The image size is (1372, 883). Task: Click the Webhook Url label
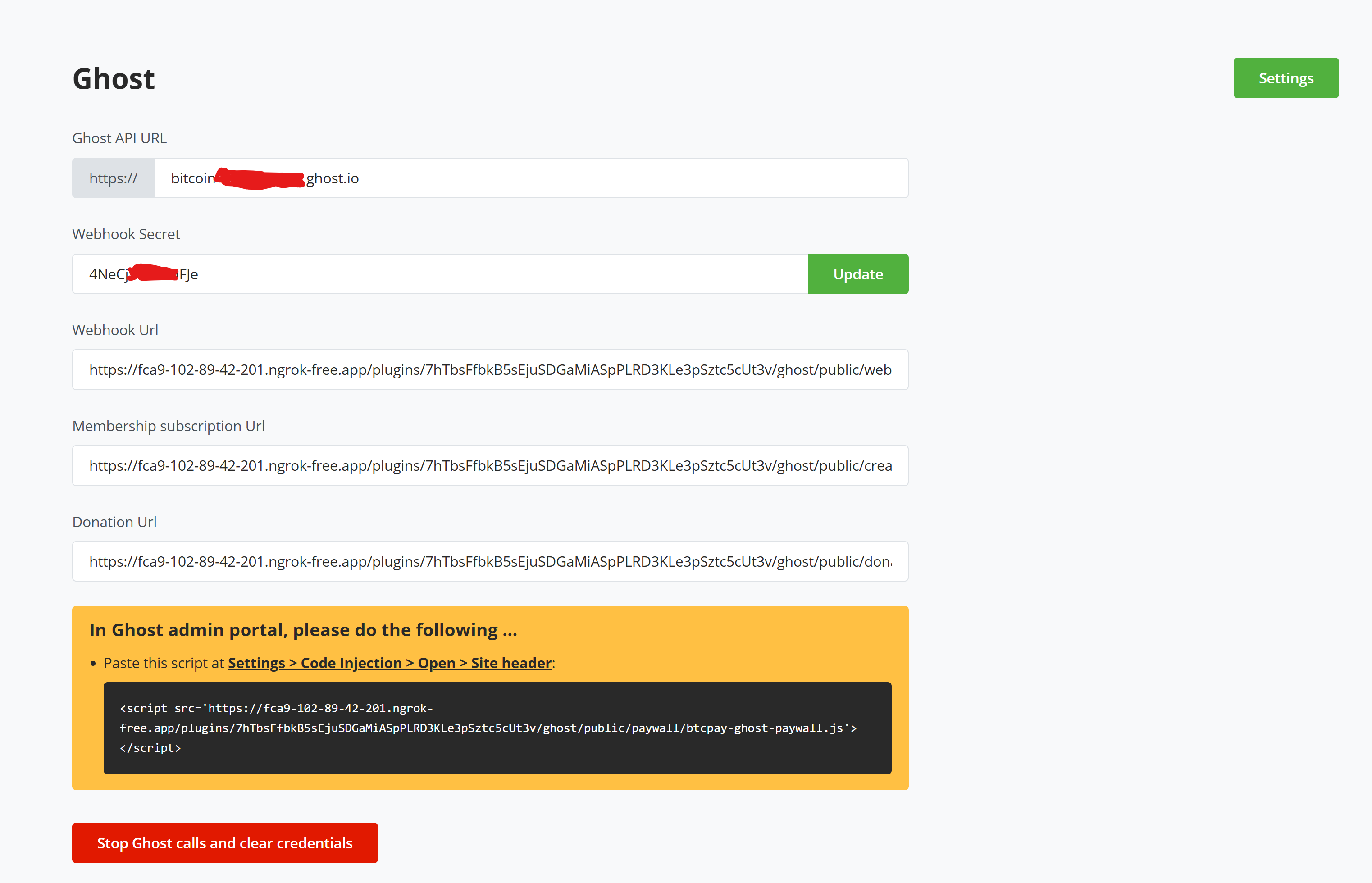114,330
